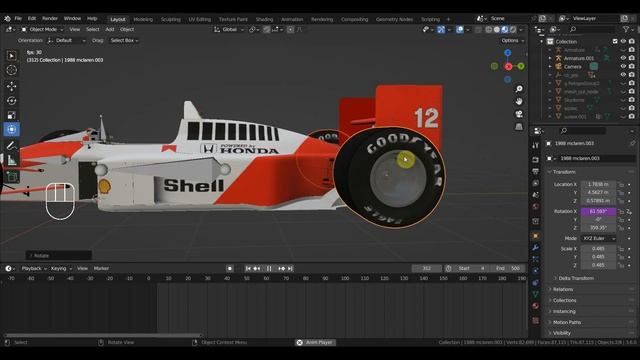Select the Move tool
Viewport: 640px width, 360px height.
[x=11, y=86]
